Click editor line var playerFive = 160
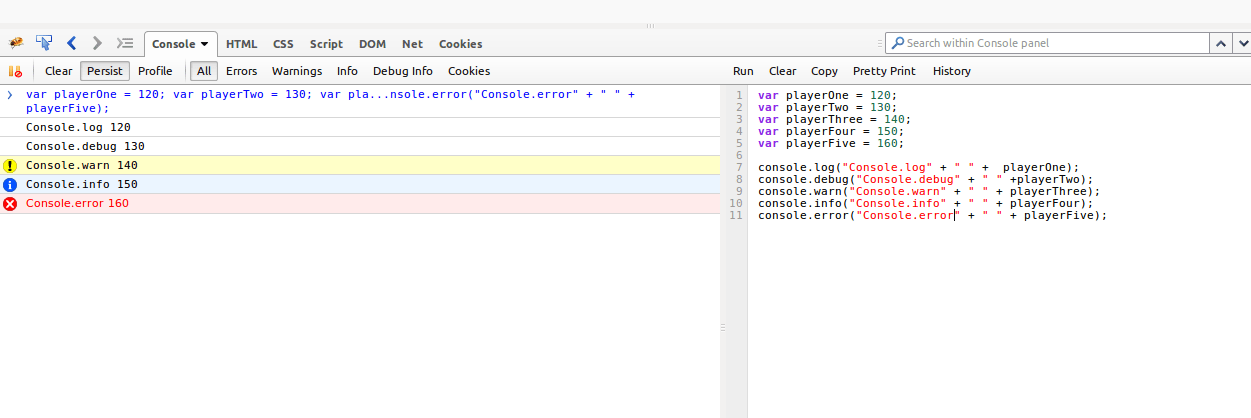 pos(831,143)
